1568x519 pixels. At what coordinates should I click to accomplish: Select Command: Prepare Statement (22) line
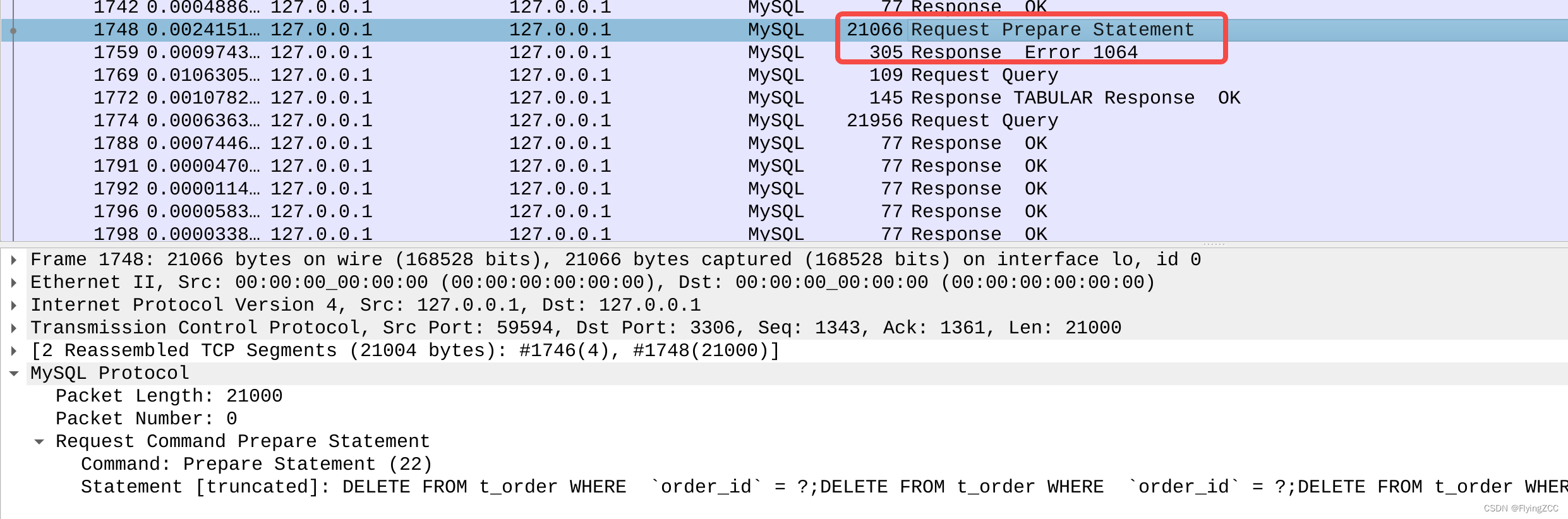(256, 464)
